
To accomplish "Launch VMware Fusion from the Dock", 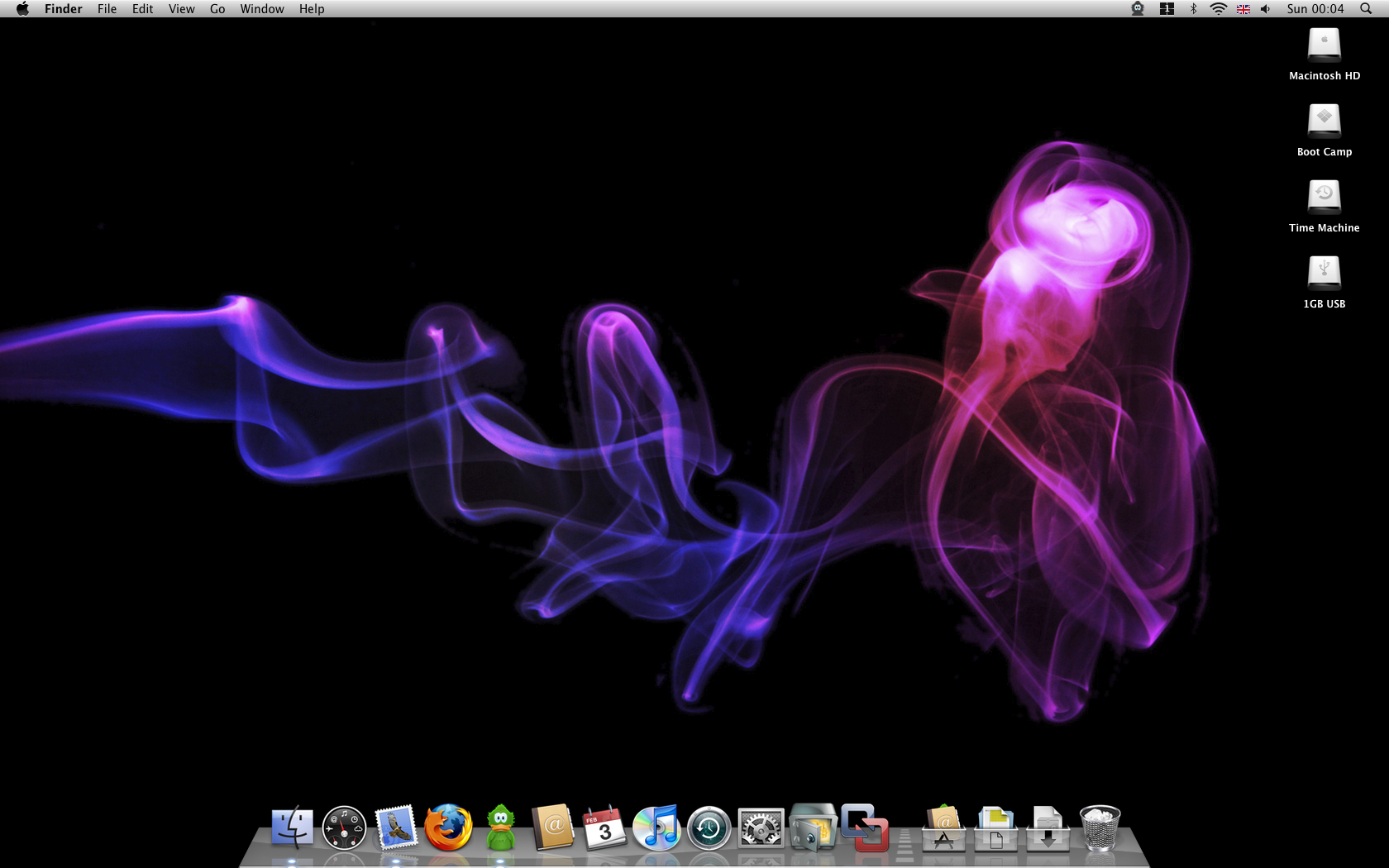I will (x=865, y=827).
